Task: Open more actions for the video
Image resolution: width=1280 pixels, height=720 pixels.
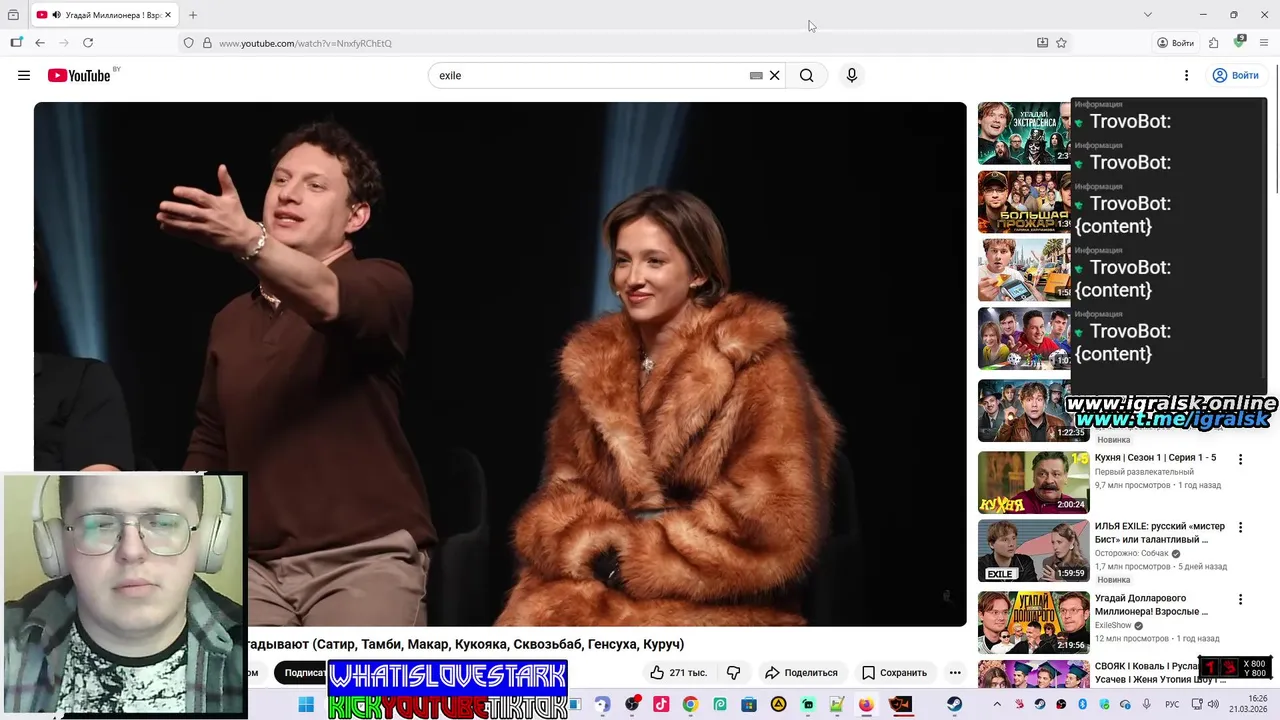Action: point(955,673)
